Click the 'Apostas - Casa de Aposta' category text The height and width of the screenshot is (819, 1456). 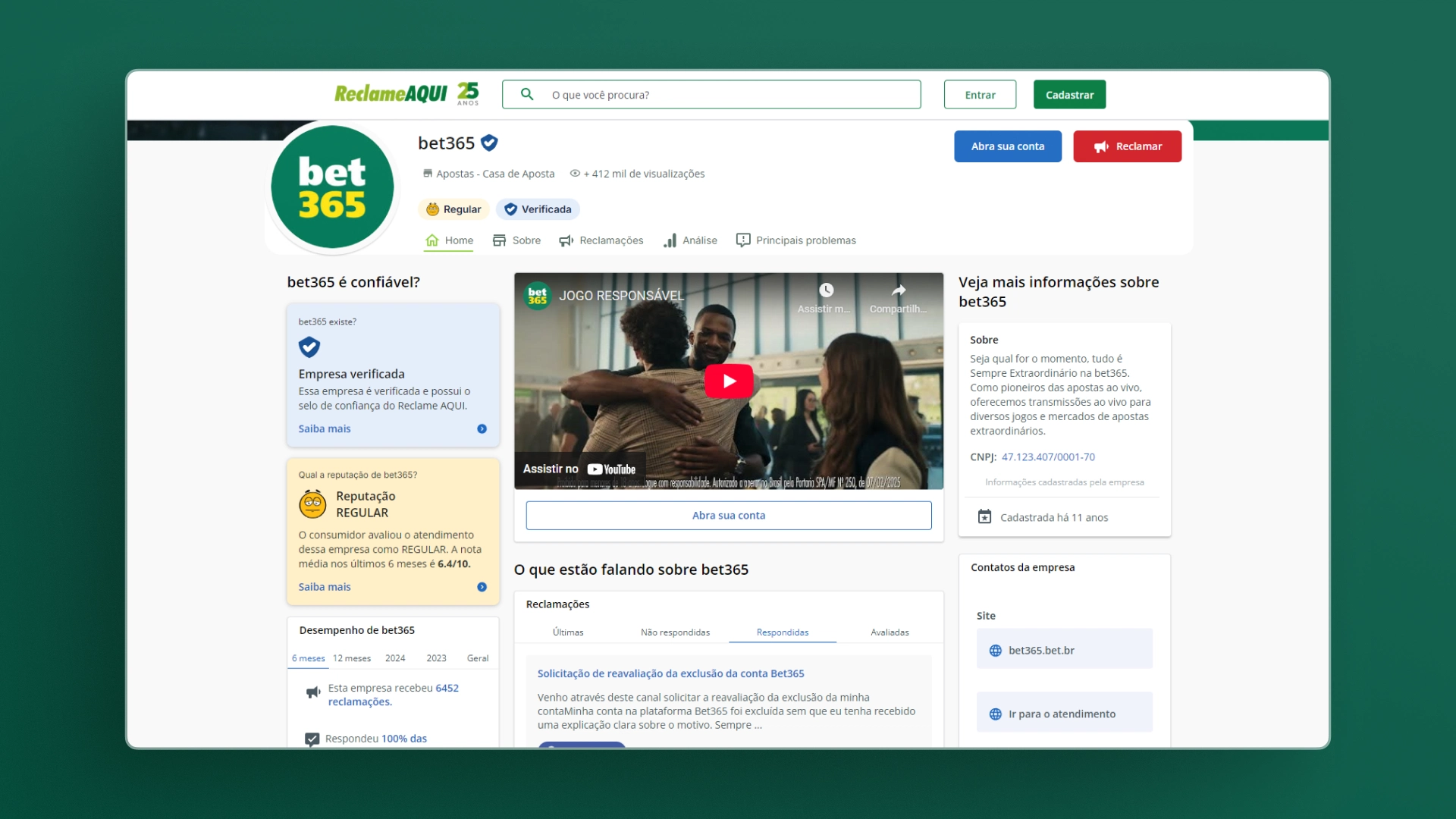pyautogui.click(x=495, y=174)
